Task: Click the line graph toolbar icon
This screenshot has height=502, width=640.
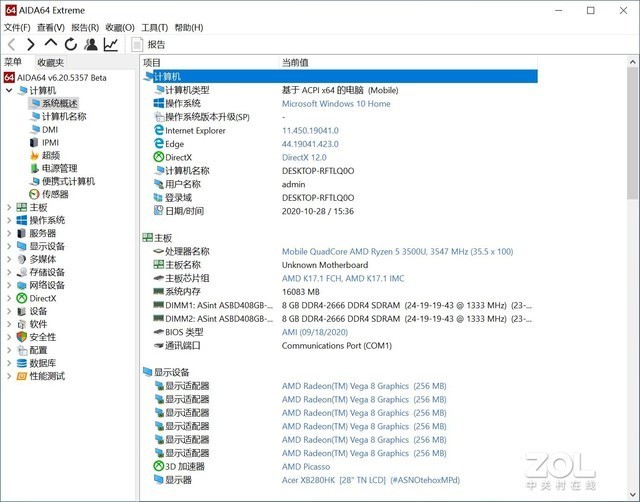Action: (x=111, y=44)
